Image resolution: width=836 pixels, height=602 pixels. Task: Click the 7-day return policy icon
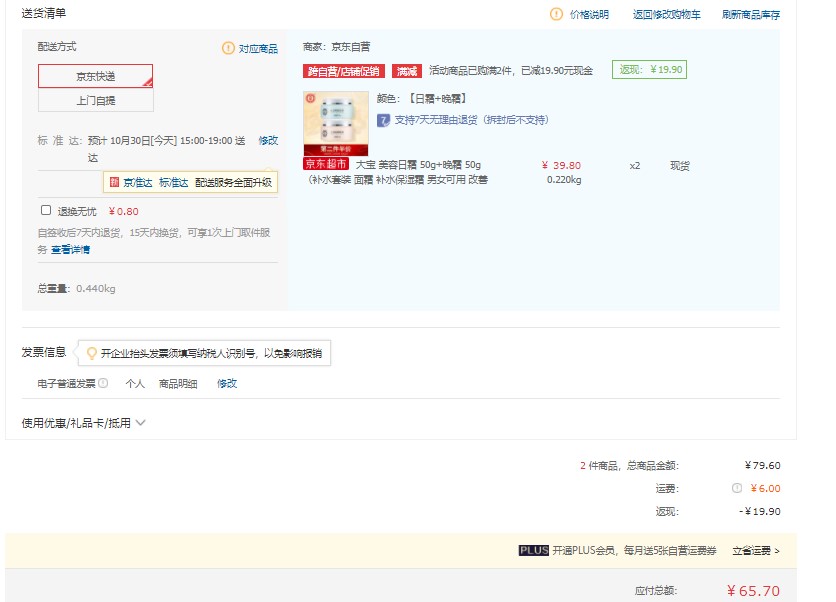coord(383,121)
